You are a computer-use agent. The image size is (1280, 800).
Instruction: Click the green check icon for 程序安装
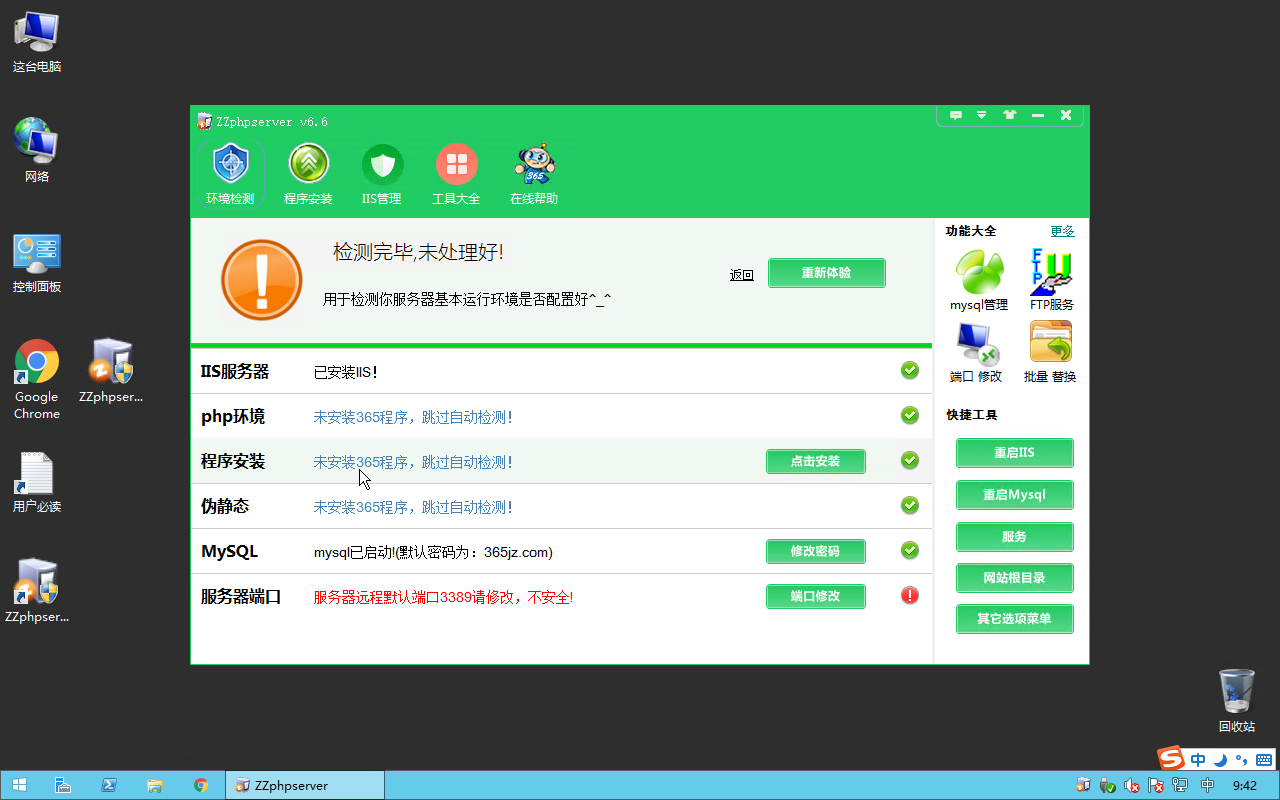(910, 460)
